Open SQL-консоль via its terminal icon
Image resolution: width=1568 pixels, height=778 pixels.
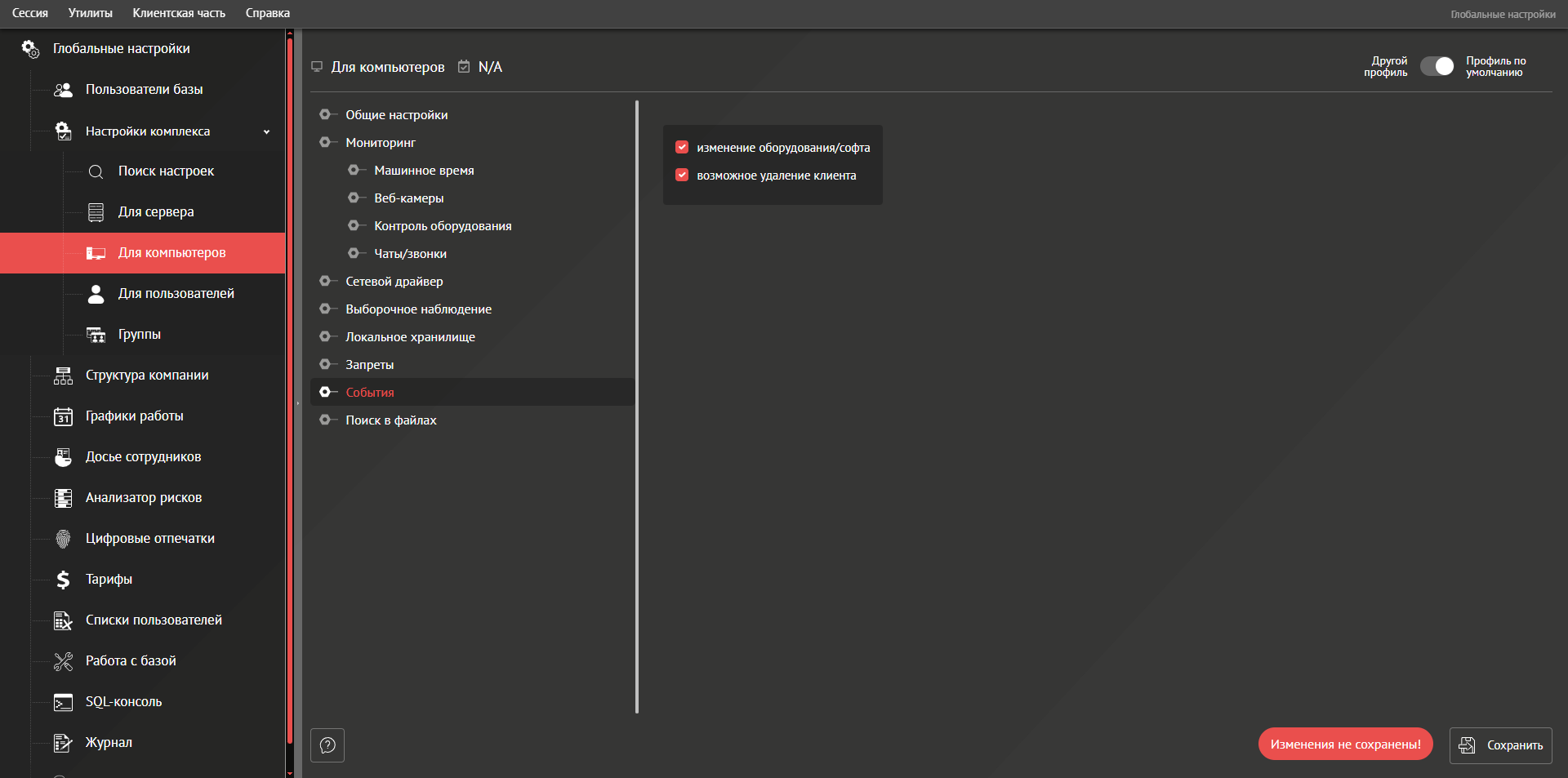click(x=63, y=702)
